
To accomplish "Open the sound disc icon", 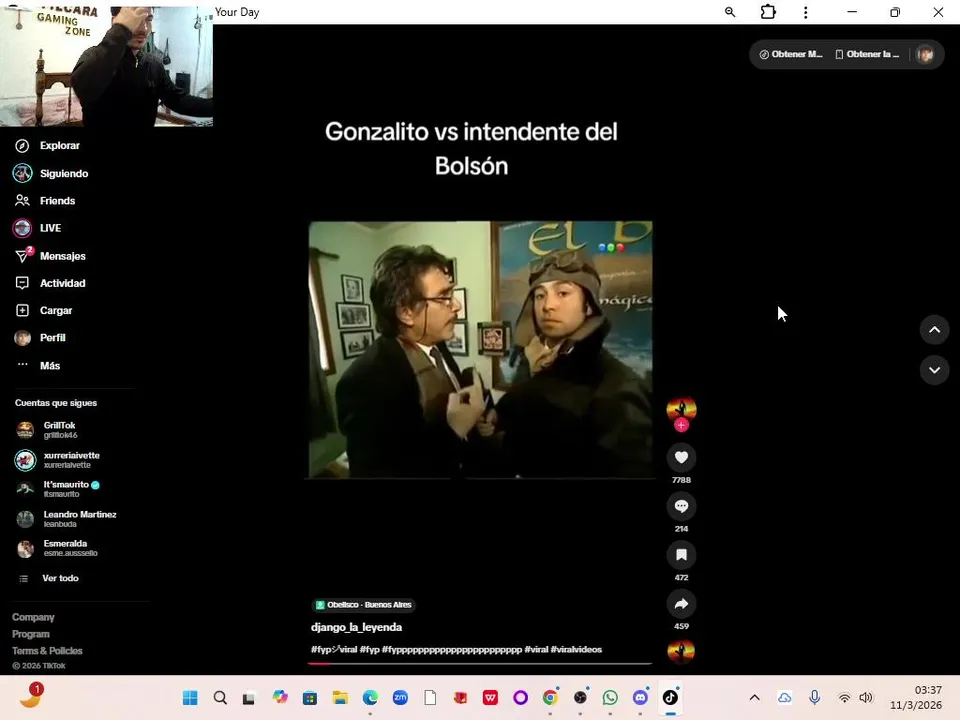I will (x=681, y=651).
